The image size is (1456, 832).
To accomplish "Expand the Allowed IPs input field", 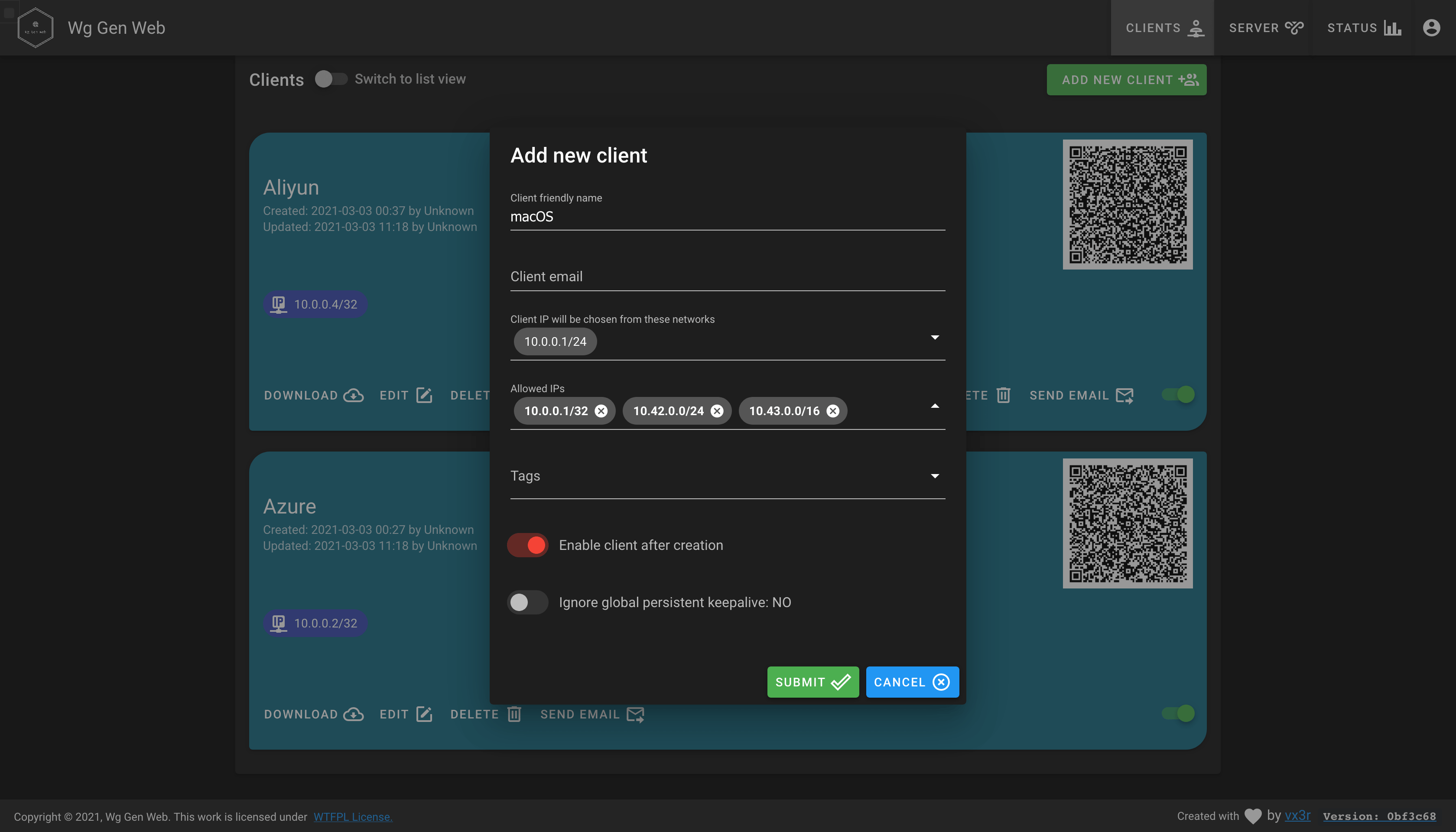I will point(934,406).
